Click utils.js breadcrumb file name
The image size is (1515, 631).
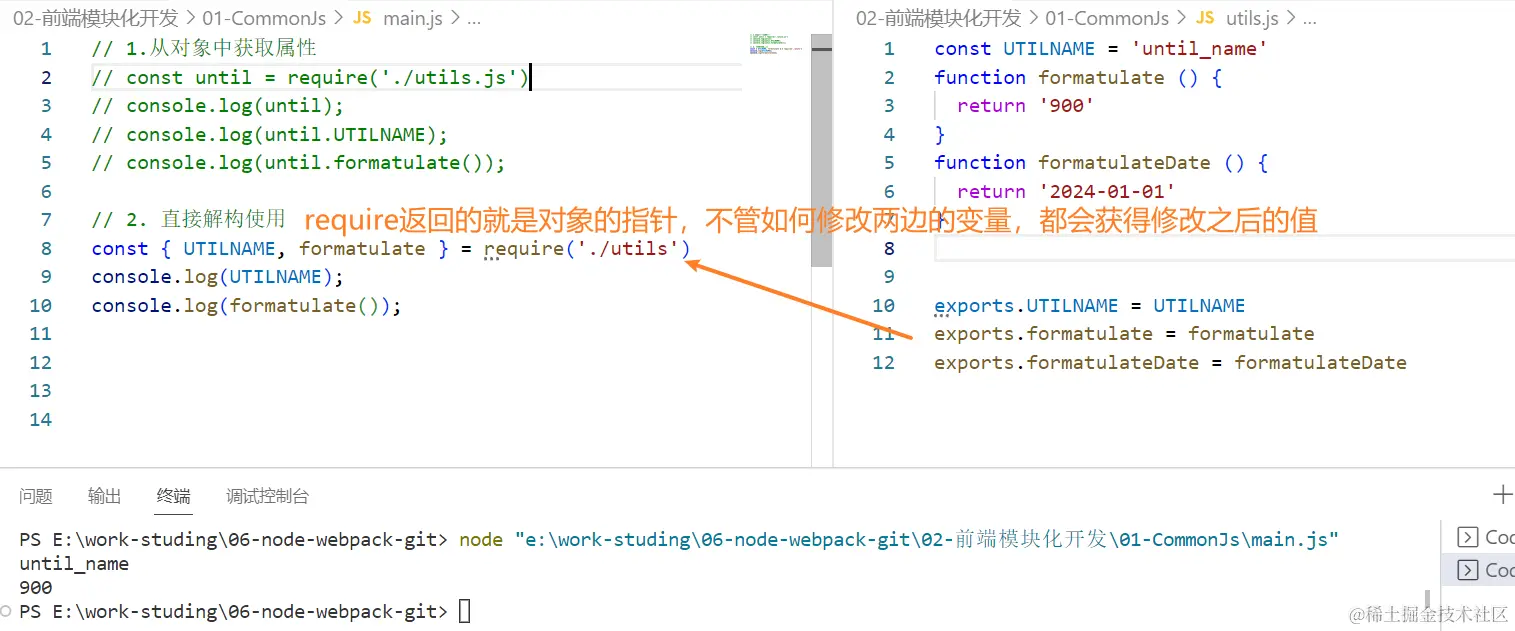[x=1252, y=18]
